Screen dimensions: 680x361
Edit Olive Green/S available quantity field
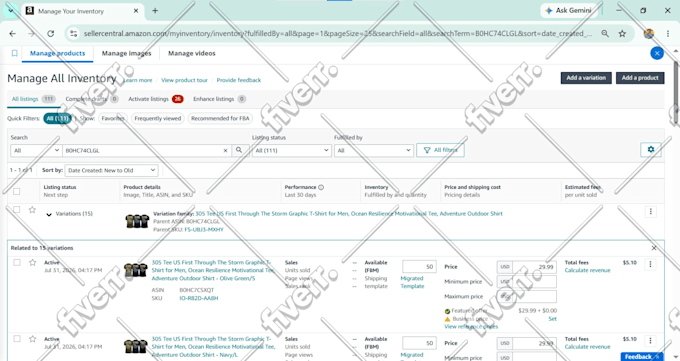coord(419,266)
